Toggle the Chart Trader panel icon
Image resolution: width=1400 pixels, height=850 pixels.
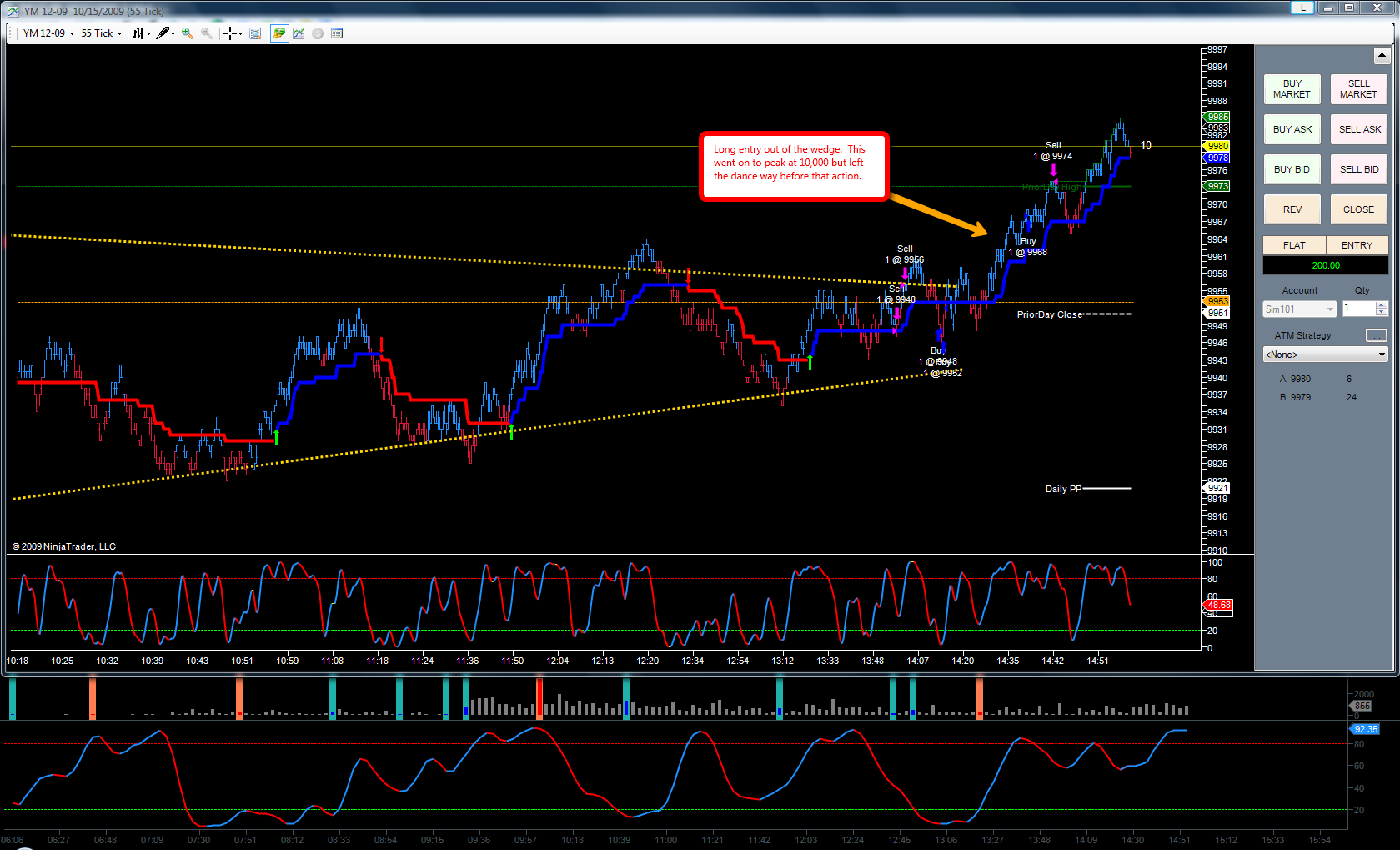[279, 33]
